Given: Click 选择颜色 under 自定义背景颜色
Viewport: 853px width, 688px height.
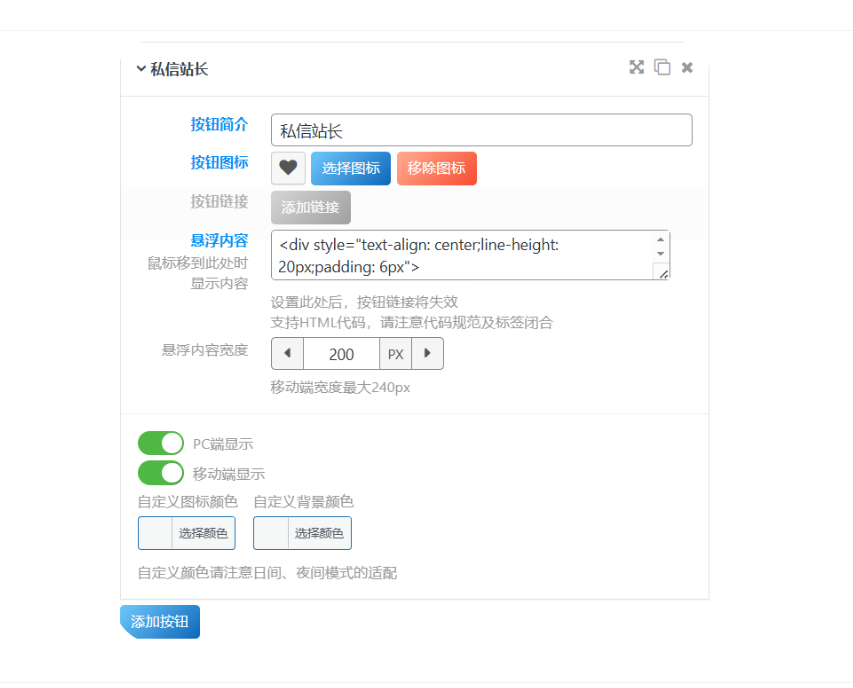Looking at the screenshot, I should (319, 533).
